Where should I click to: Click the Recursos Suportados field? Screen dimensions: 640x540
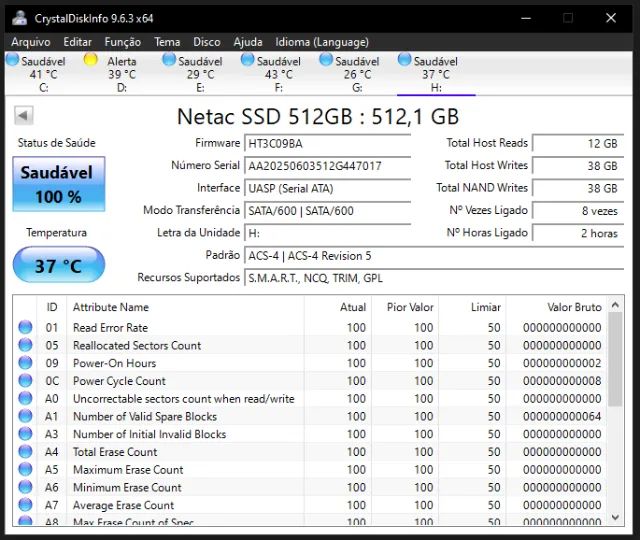(434, 278)
